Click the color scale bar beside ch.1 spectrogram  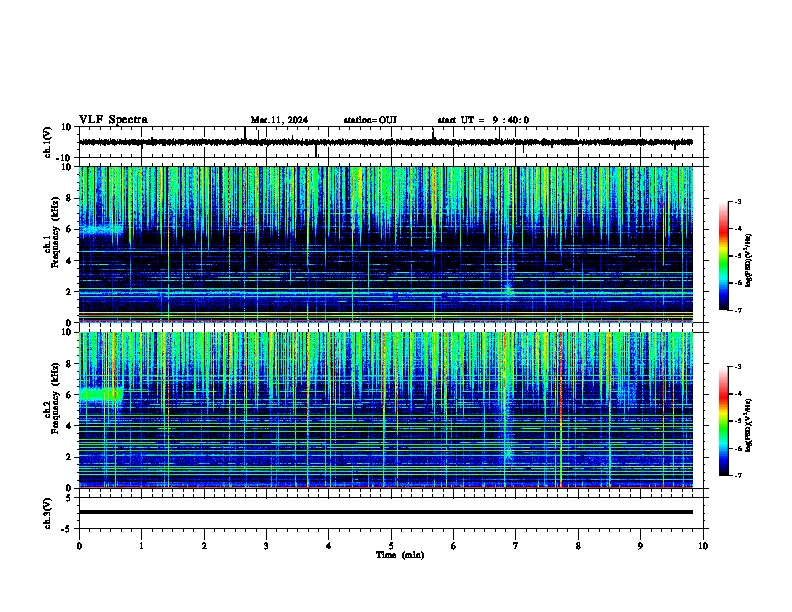(x=724, y=256)
